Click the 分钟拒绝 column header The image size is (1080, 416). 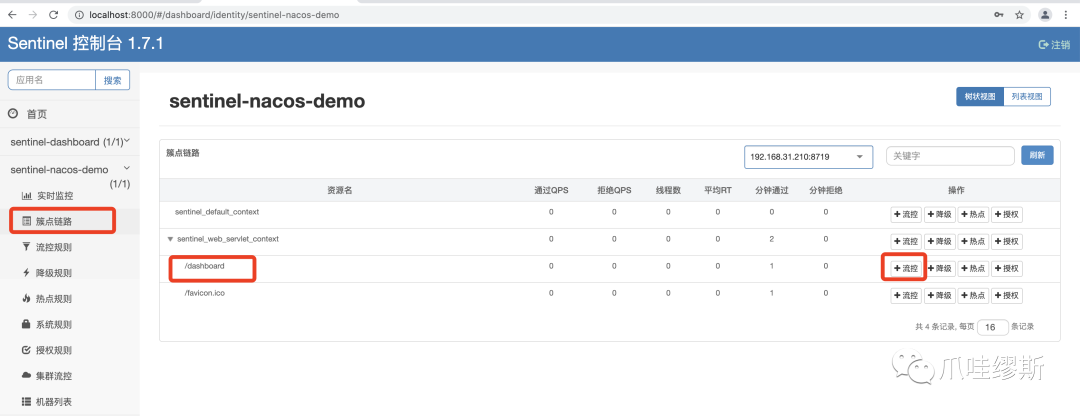tap(826, 191)
